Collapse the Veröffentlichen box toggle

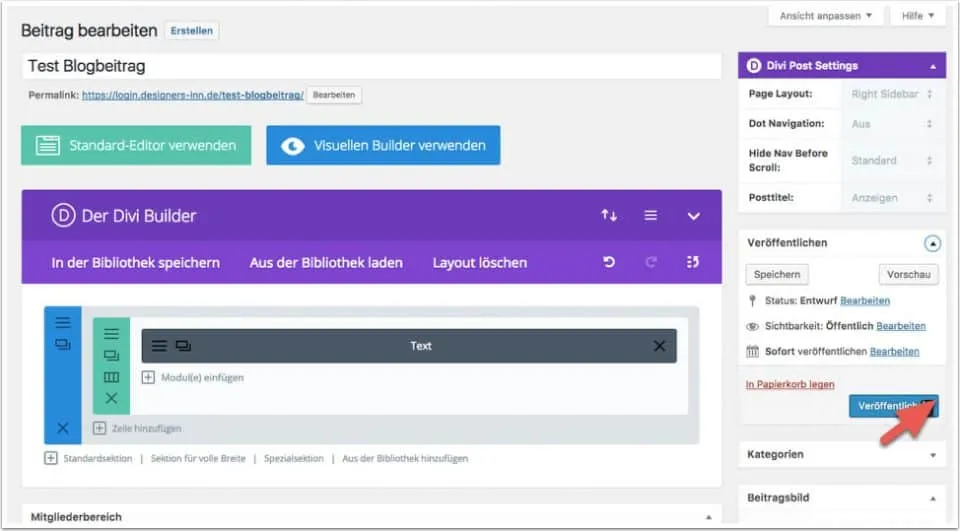(931, 243)
